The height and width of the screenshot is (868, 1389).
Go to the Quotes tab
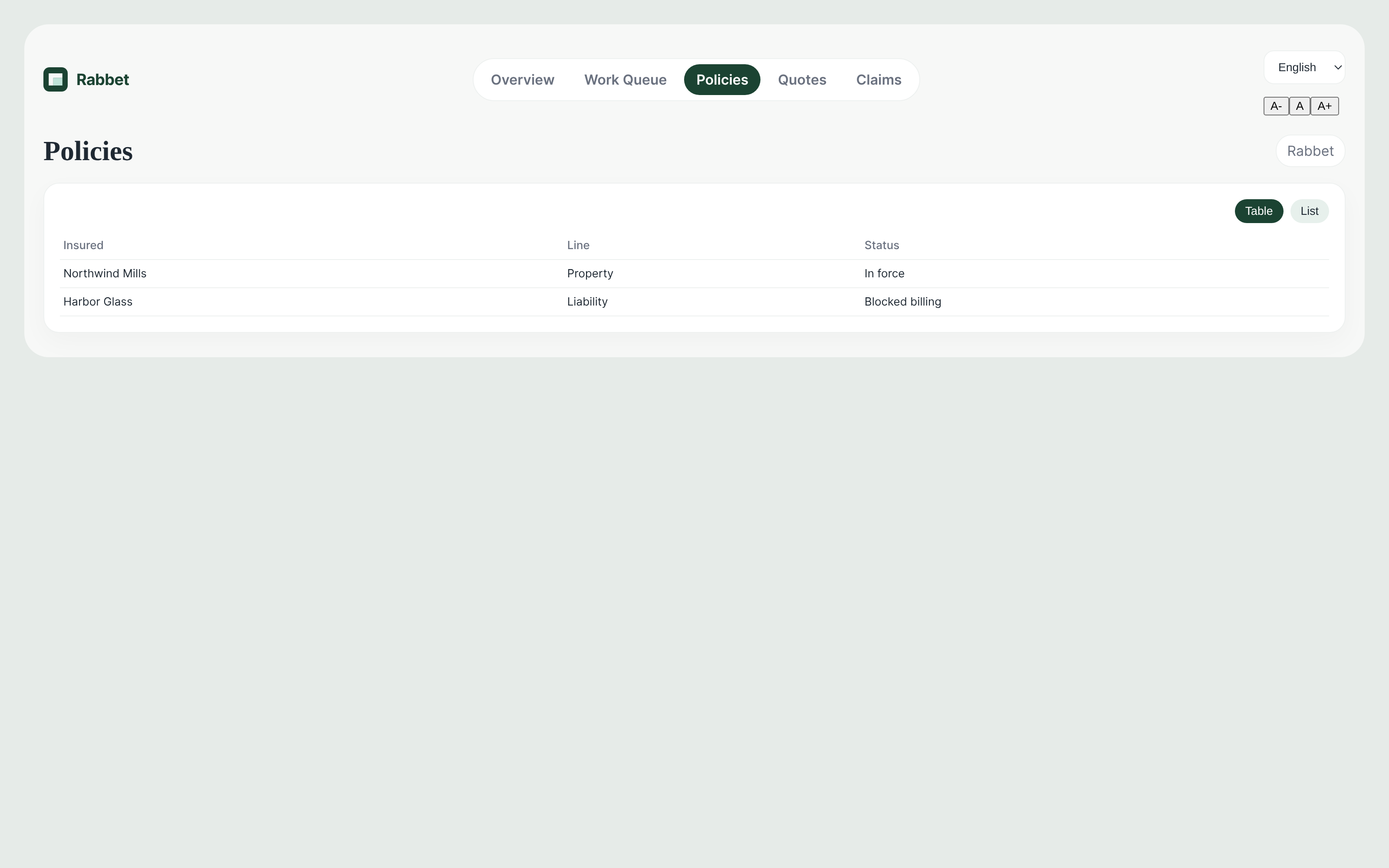click(802, 80)
